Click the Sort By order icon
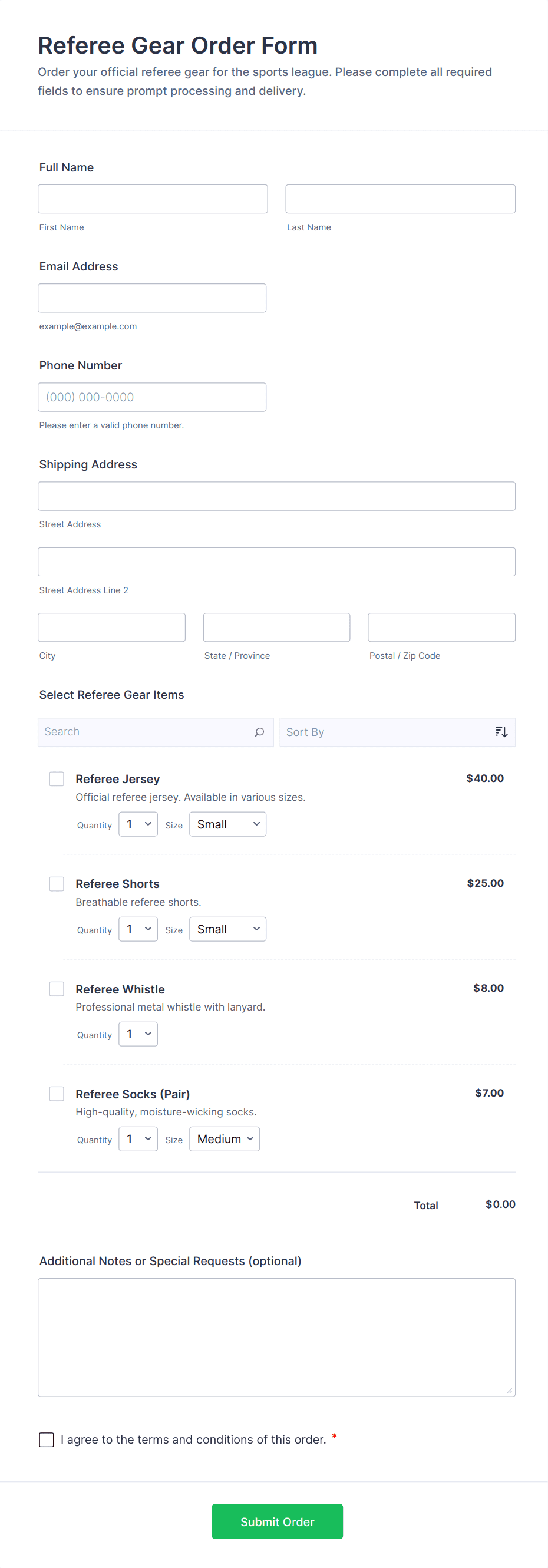Screen dimensions: 548x1568 501,732
